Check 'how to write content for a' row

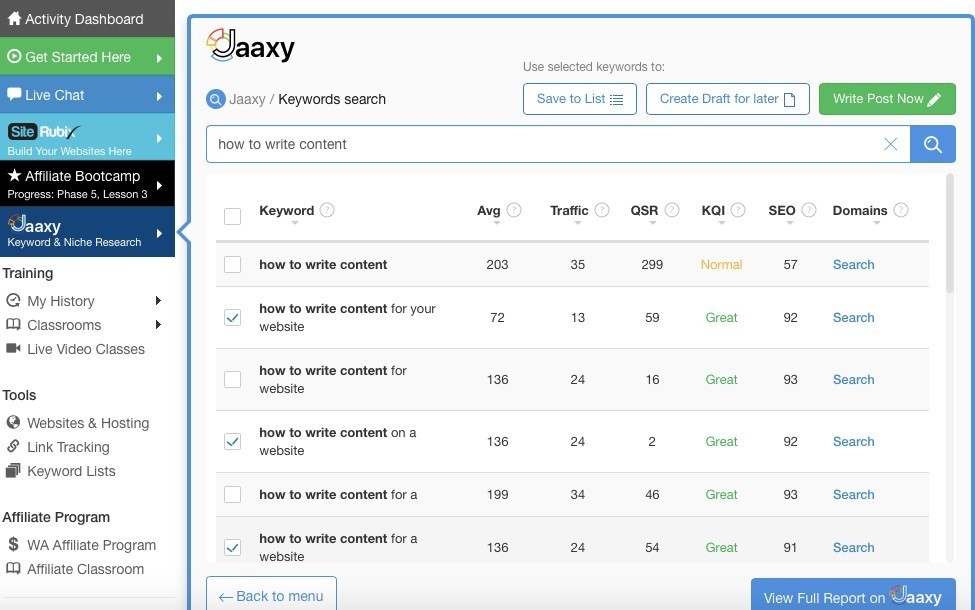point(233,494)
